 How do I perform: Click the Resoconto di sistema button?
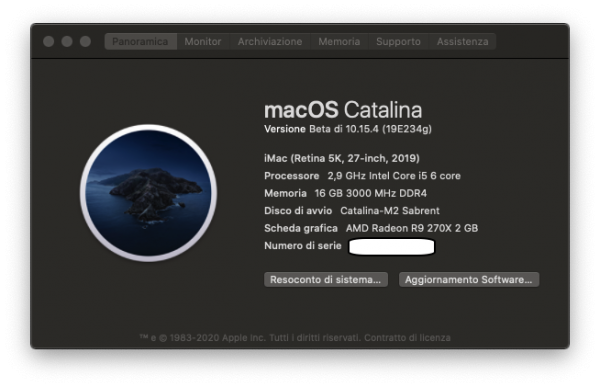[x=326, y=279]
